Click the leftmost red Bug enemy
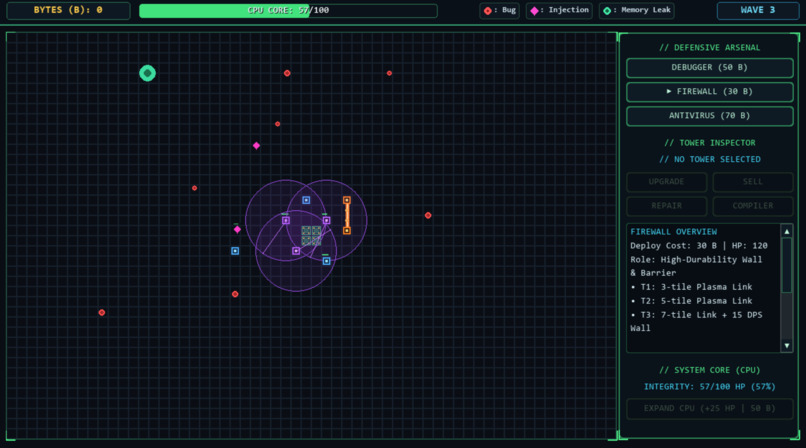This screenshot has height=448, width=806. point(102,313)
